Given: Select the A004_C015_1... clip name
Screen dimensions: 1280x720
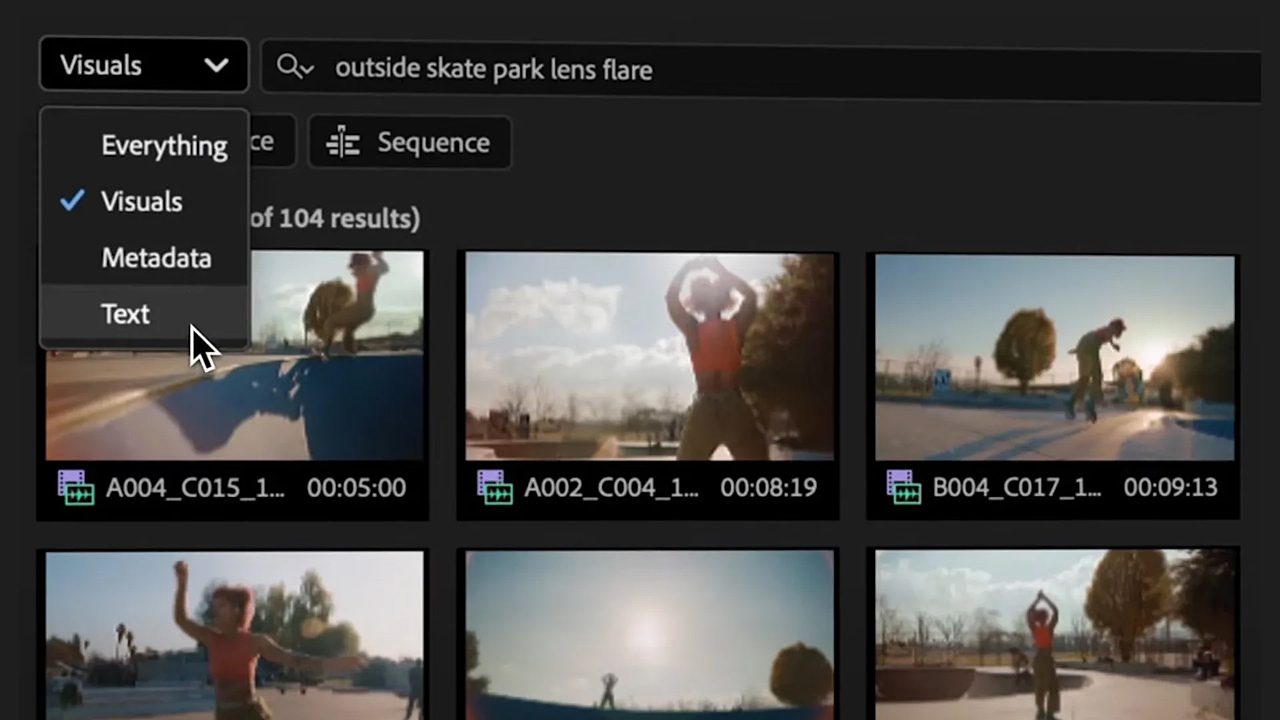Looking at the screenshot, I should (195, 488).
